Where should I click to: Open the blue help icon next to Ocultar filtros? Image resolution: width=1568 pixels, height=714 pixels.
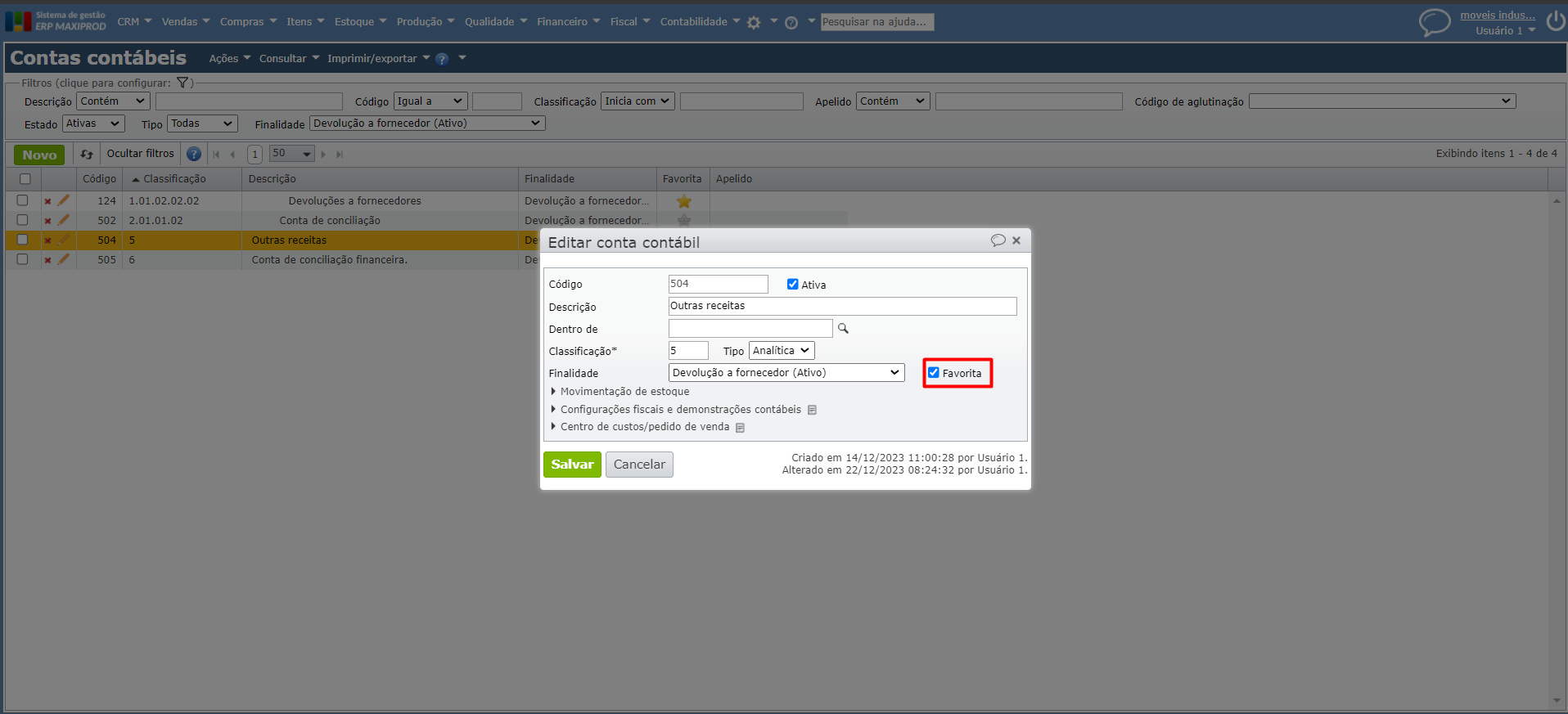[194, 154]
